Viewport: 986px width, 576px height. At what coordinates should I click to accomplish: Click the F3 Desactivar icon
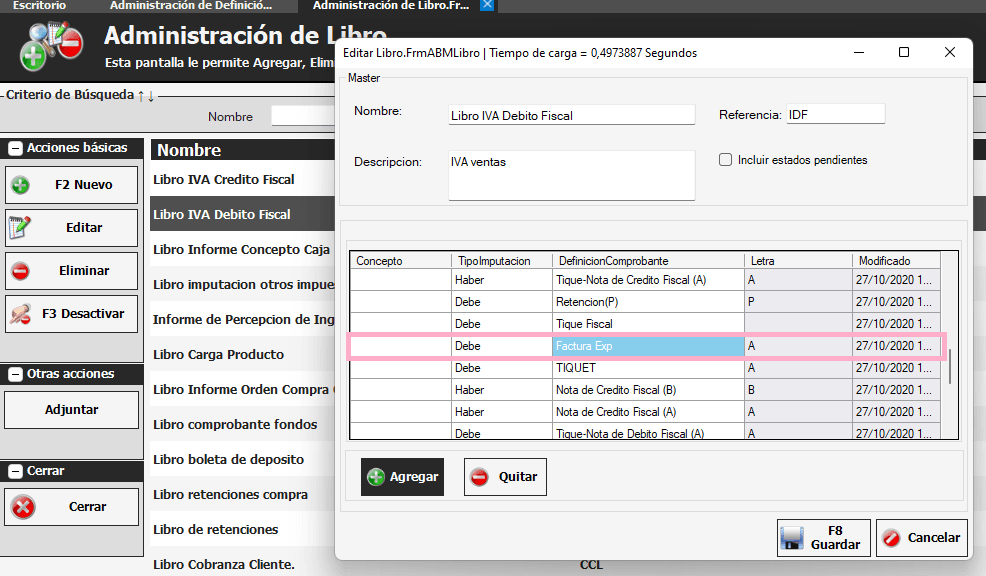coord(21,314)
